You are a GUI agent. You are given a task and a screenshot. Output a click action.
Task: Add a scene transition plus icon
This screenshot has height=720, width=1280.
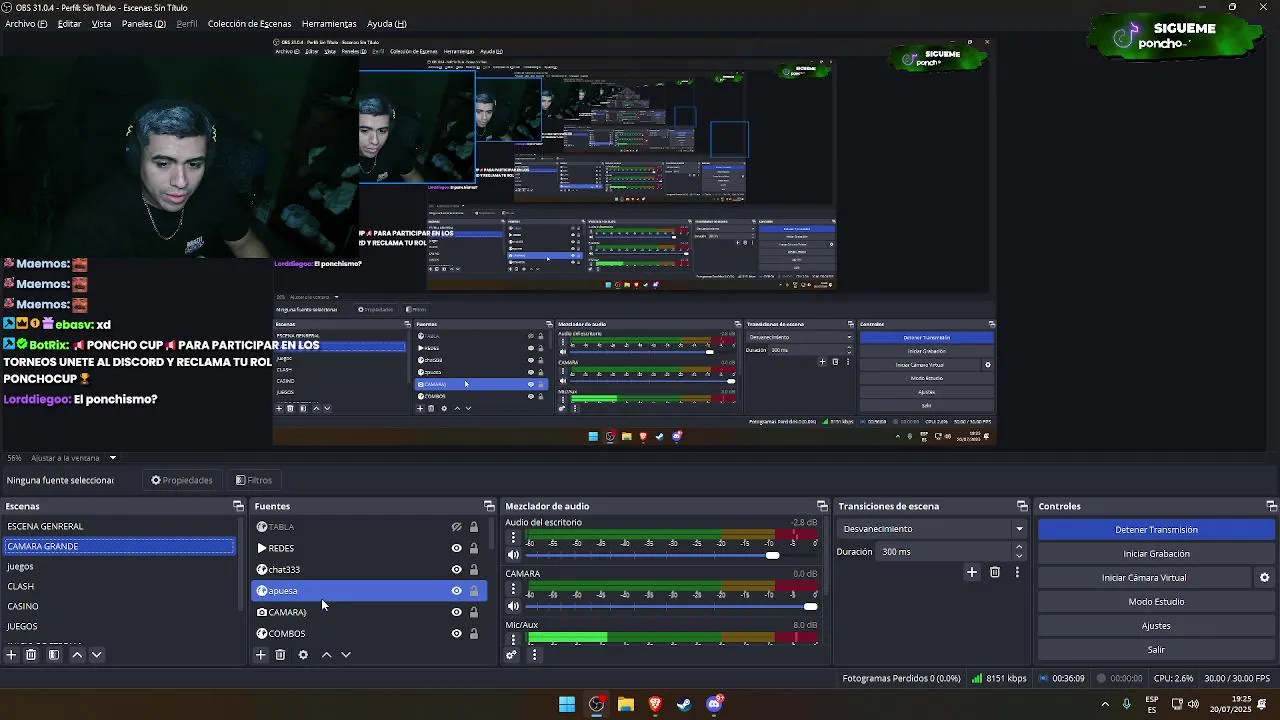click(x=971, y=572)
